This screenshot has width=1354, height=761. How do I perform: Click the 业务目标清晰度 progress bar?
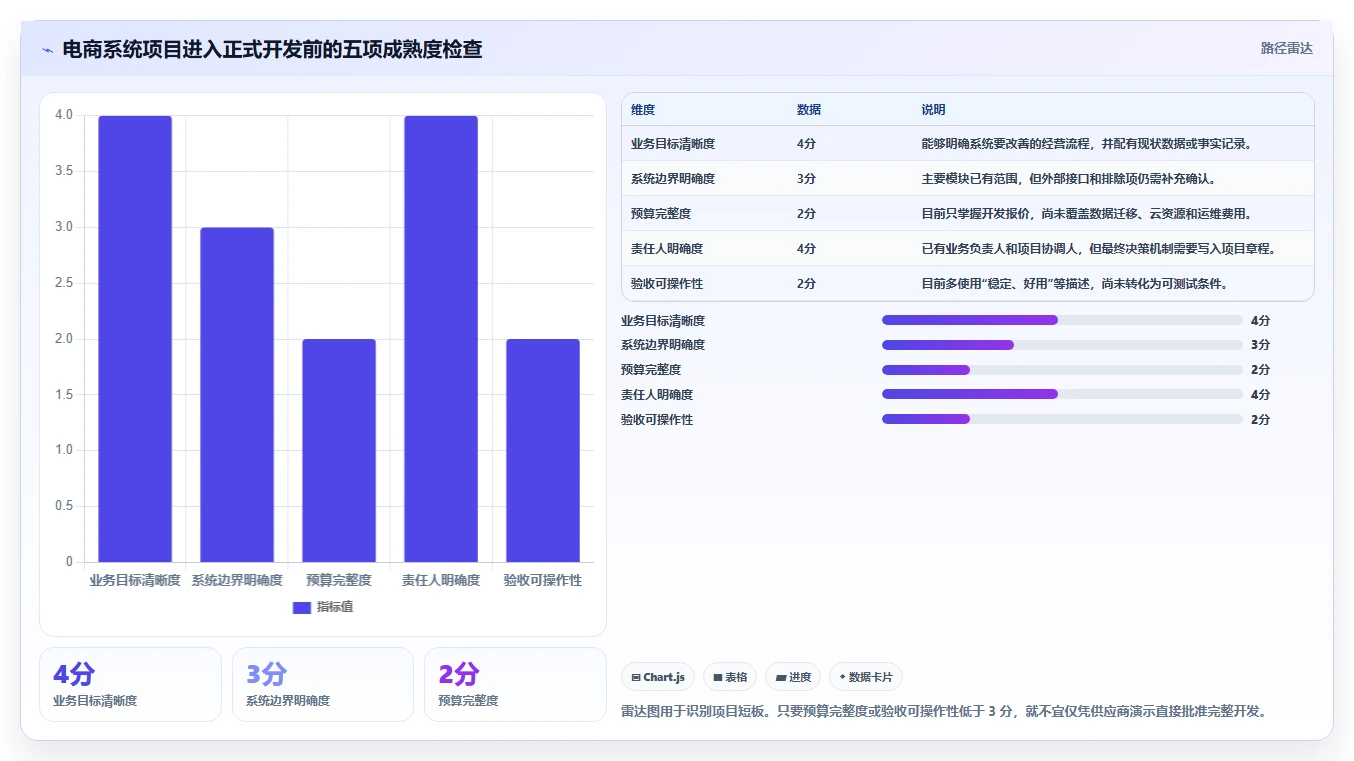click(1062, 320)
